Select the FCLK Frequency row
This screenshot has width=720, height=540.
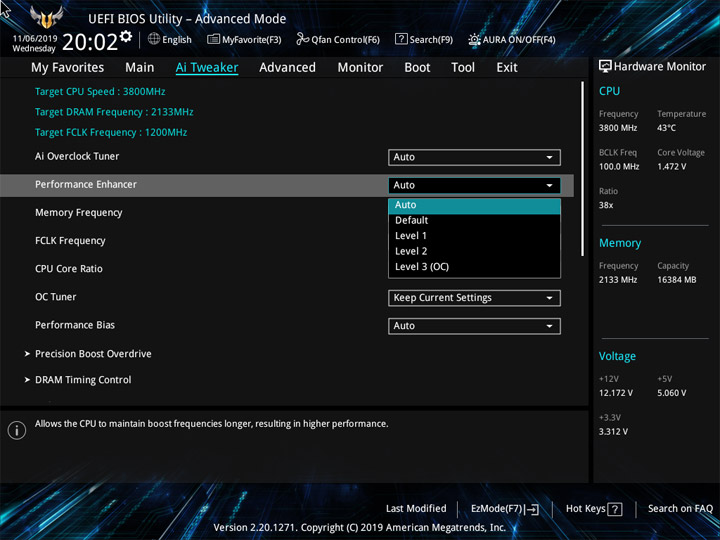(x=70, y=241)
